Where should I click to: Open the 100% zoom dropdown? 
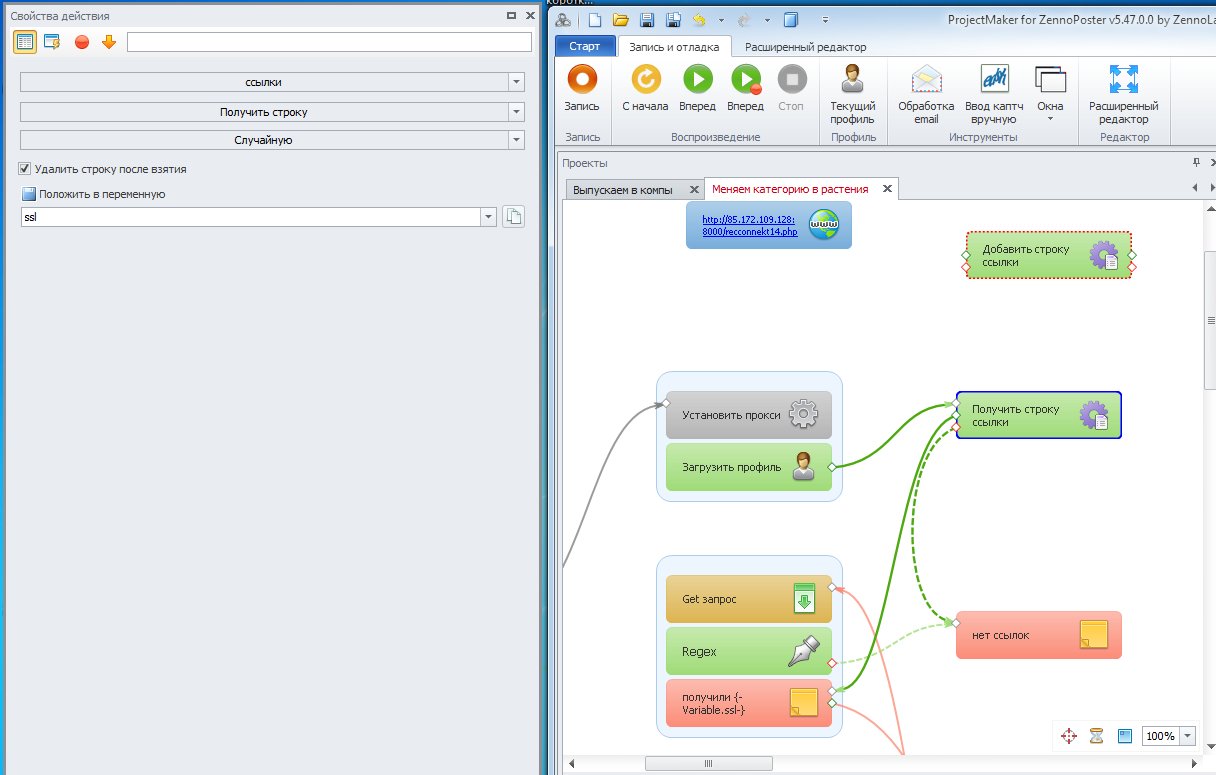[x=1188, y=736]
